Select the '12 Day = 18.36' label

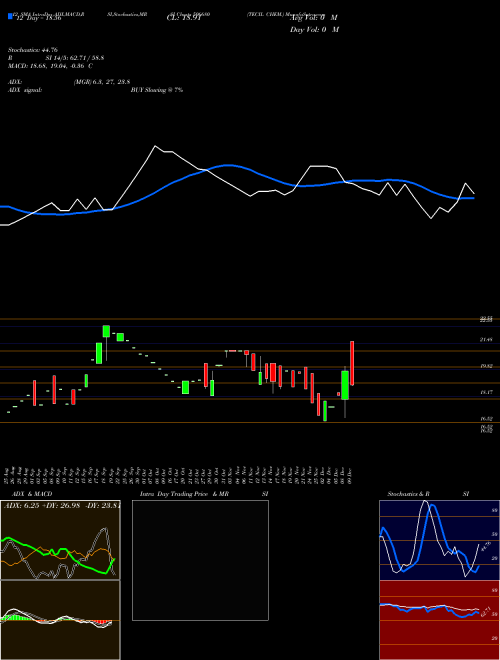click(39, 18)
